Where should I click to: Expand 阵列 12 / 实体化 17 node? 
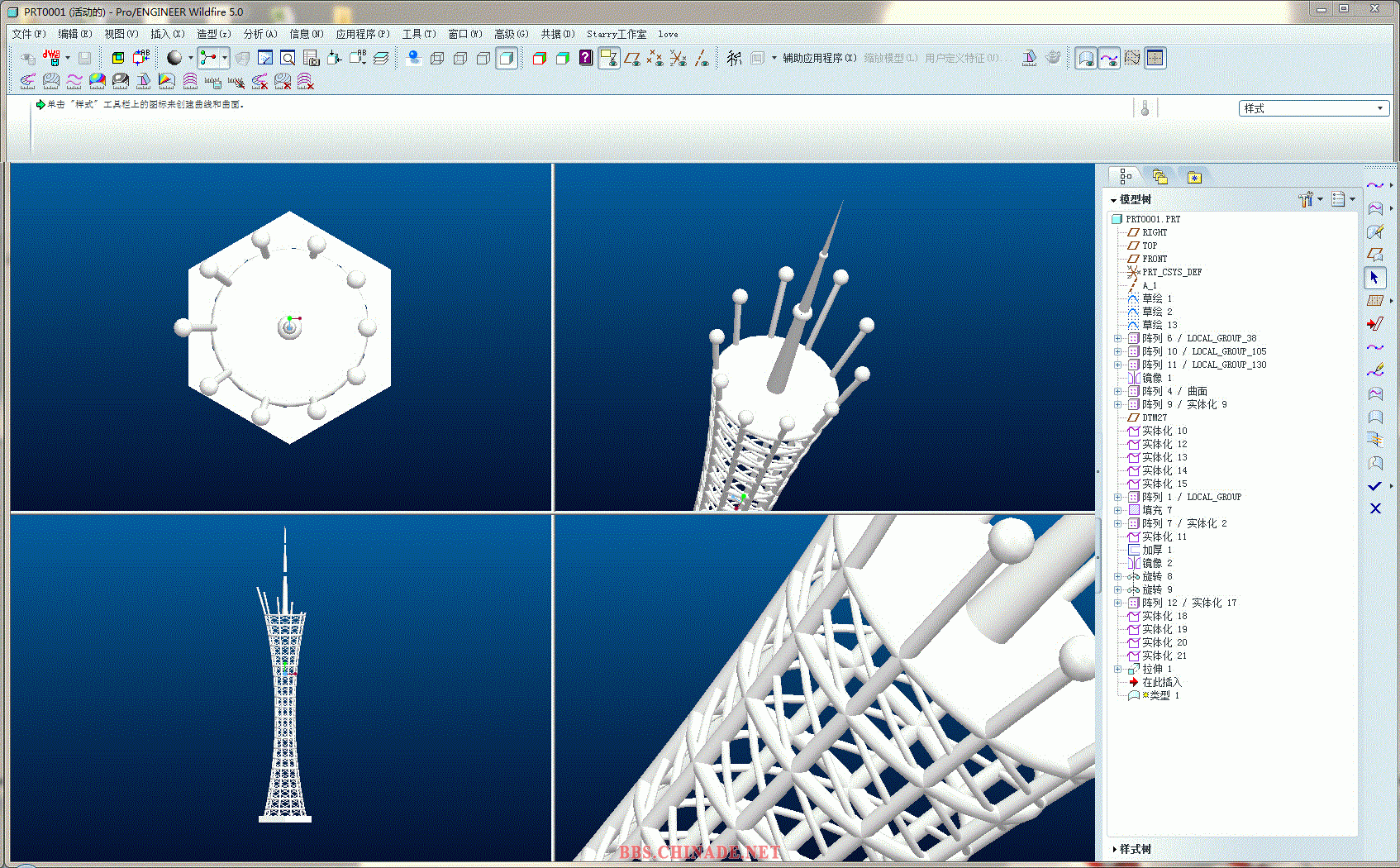(x=1118, y=603)
